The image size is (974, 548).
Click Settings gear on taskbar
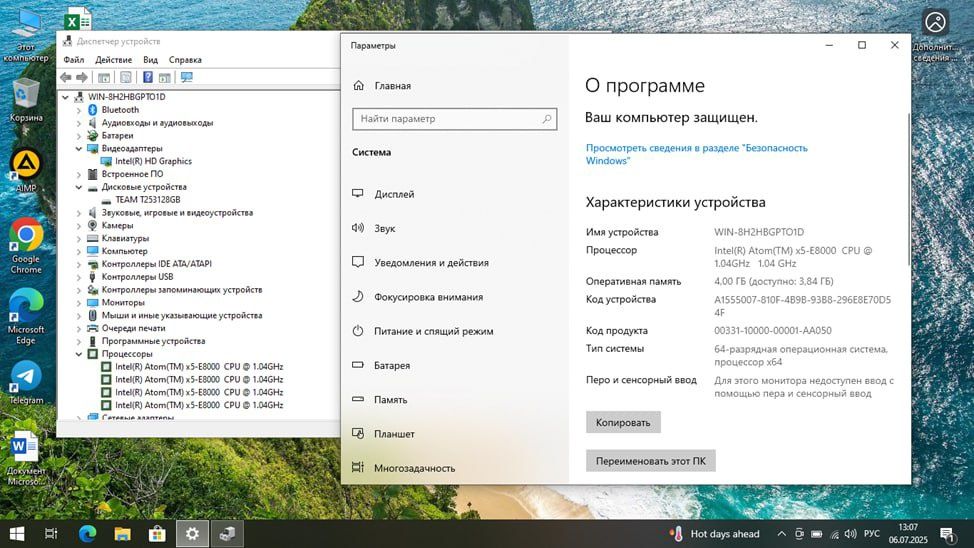click(x=192, y=534)
